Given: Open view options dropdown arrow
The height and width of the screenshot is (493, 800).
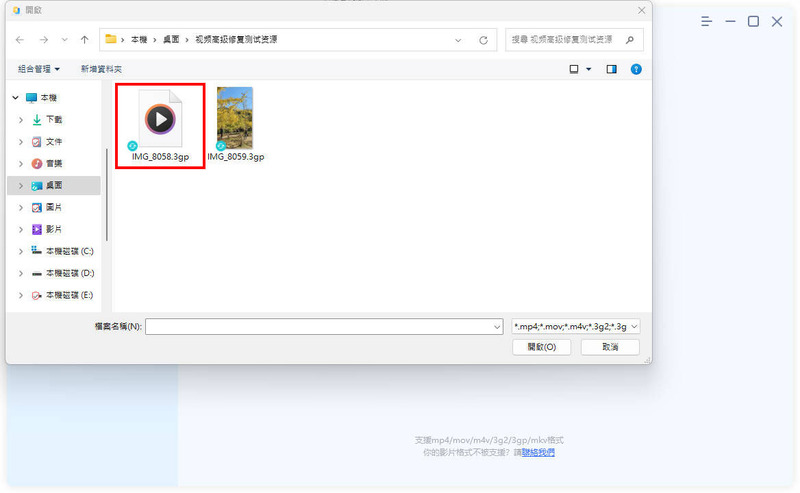Looking at the screenshot, I should (589, 69).
